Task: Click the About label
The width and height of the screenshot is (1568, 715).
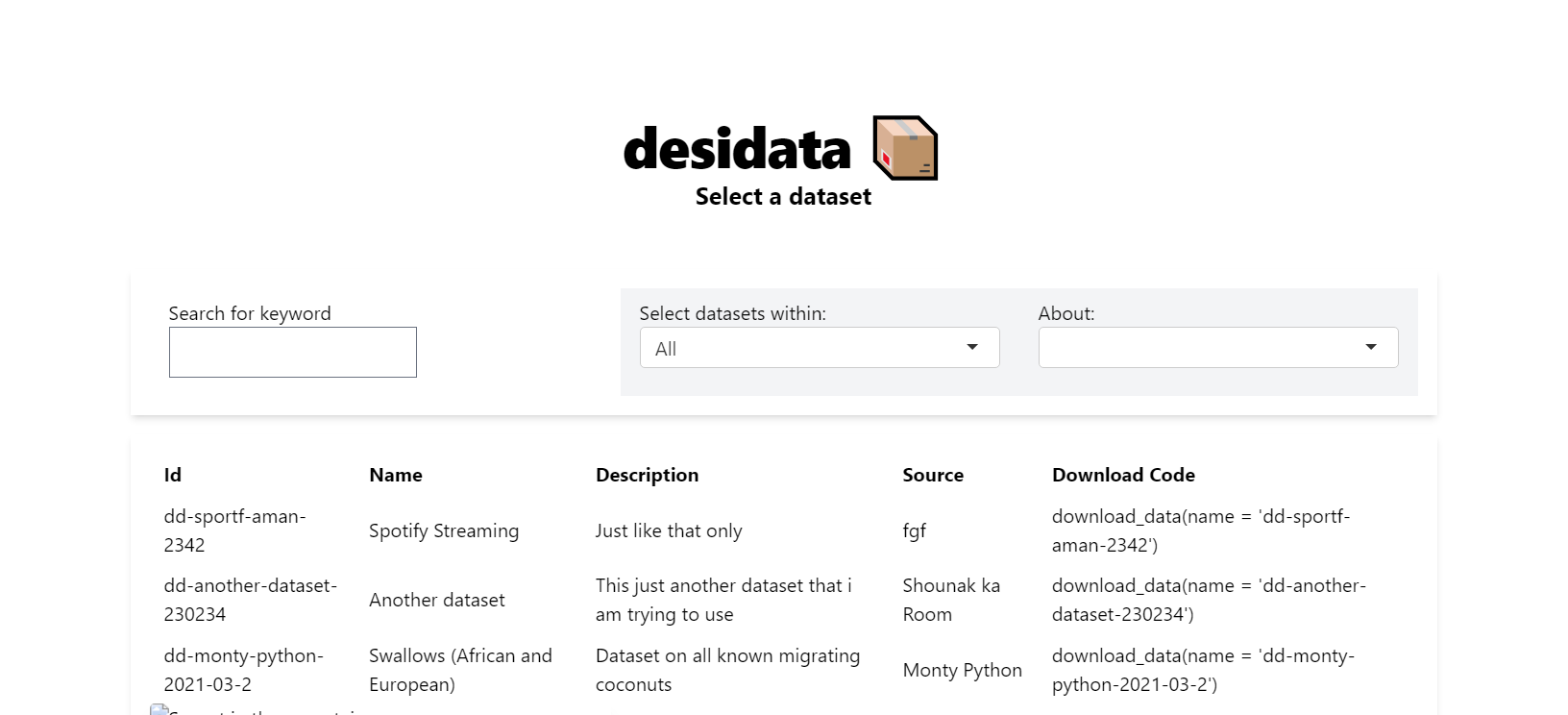Action: (x=1066, y=313)
